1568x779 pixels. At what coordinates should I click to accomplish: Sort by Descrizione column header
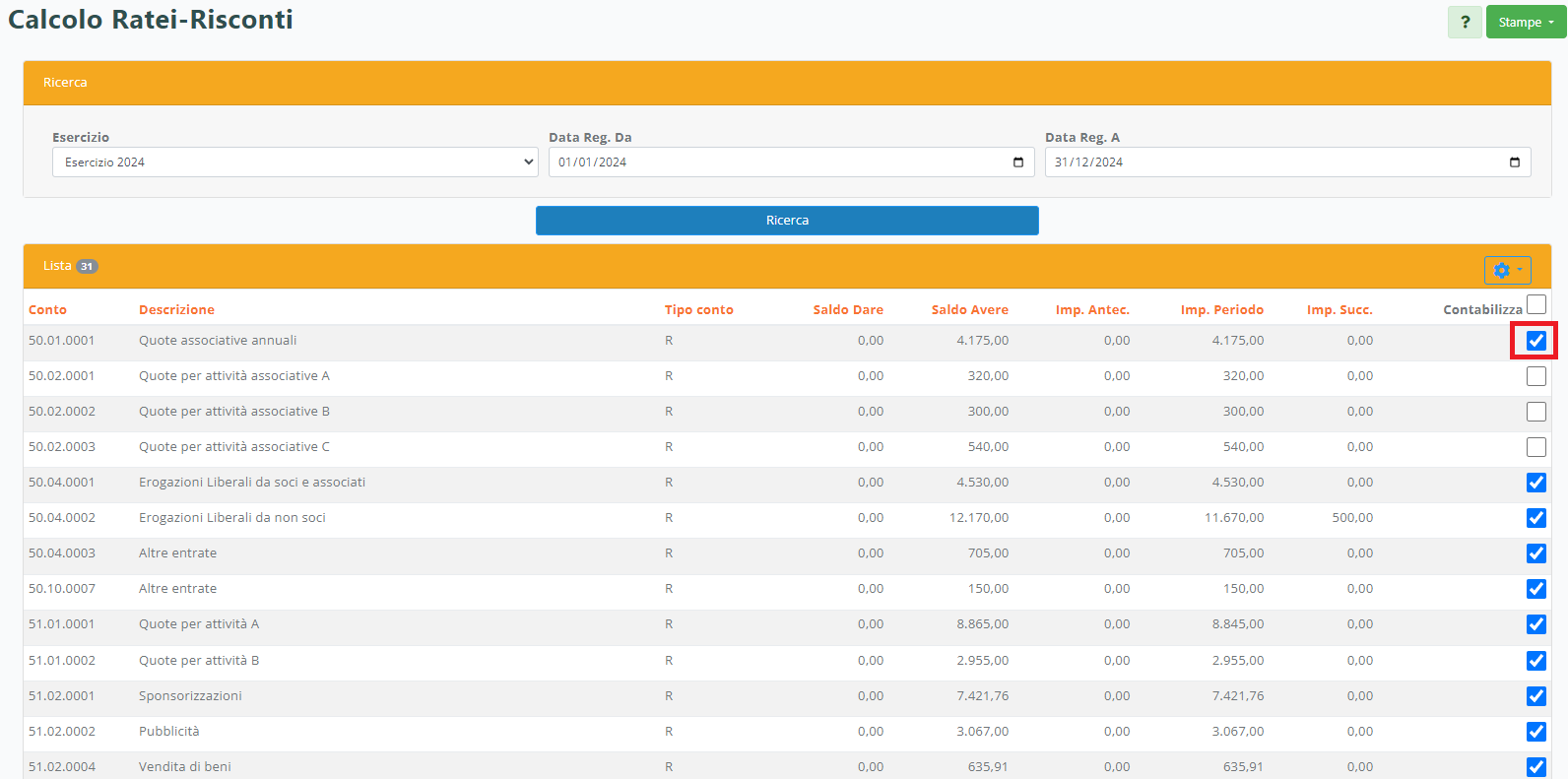coord(176,310)
